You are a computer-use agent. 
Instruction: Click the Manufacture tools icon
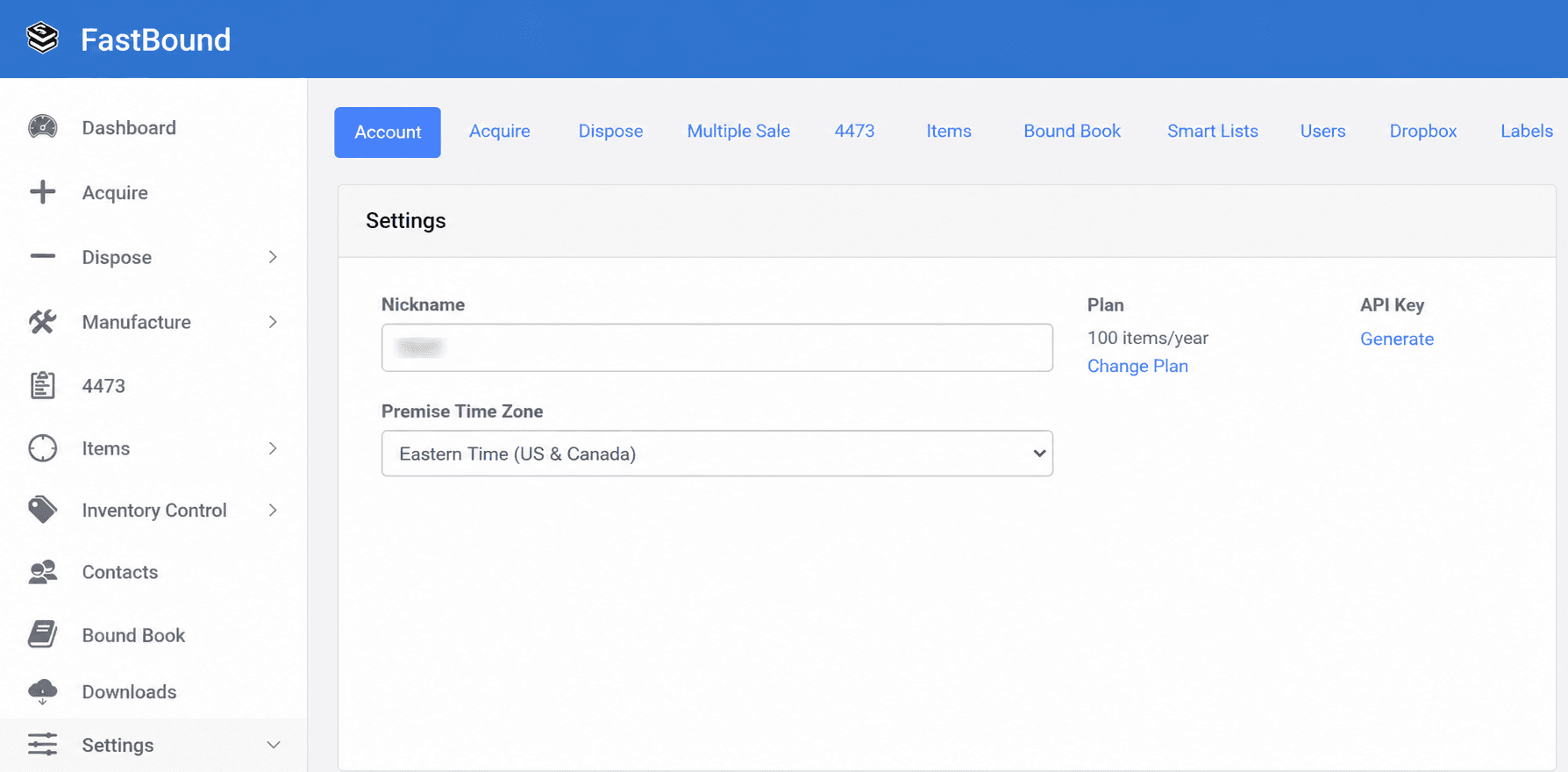tap(42, 322)
